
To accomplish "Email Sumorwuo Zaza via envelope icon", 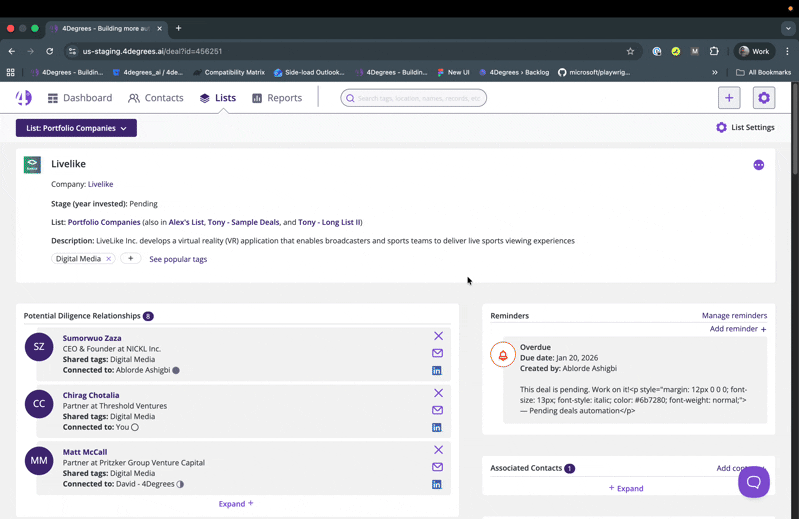I will (x=437, y=353).
